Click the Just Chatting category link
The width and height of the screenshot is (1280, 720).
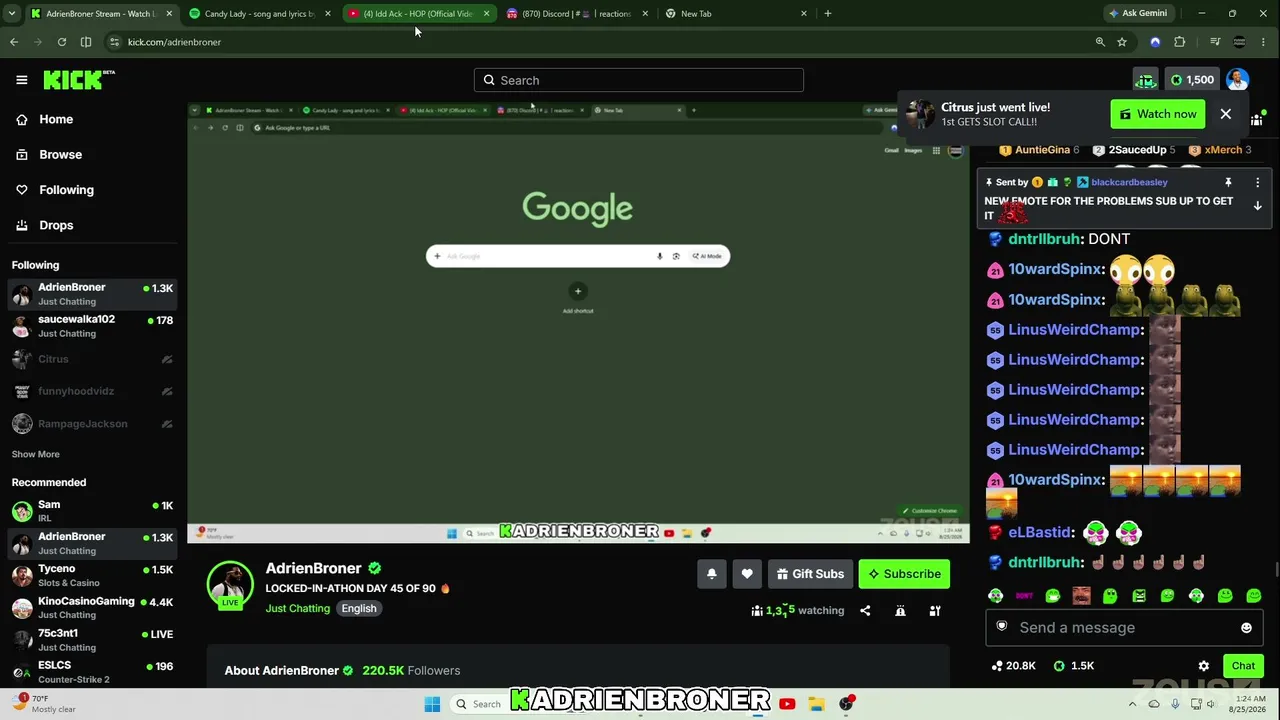297,609
